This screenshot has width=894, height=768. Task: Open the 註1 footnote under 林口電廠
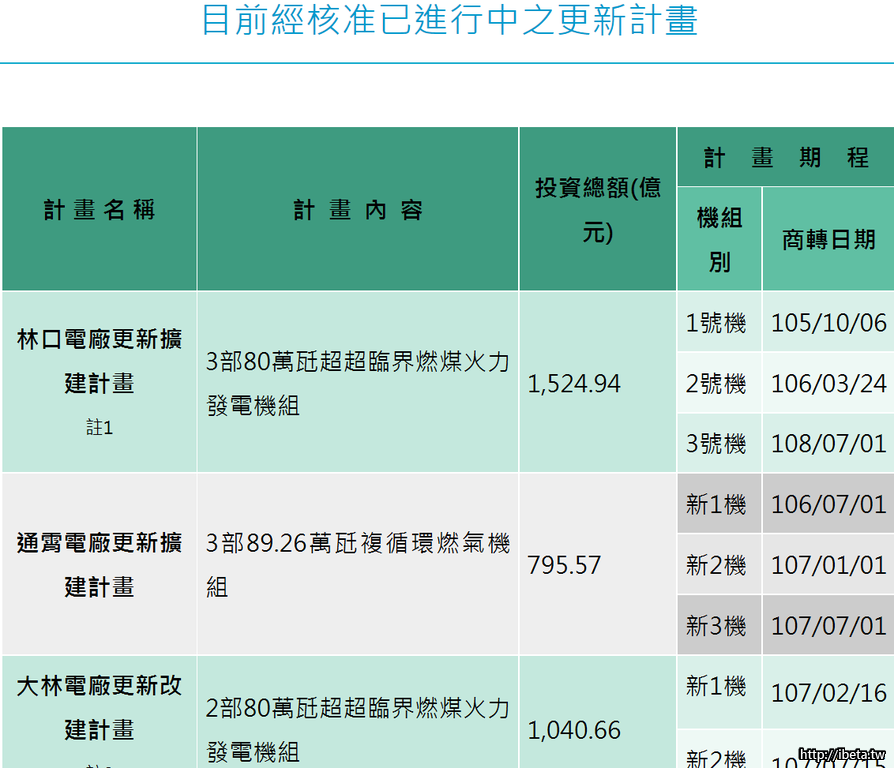(99, 428)
